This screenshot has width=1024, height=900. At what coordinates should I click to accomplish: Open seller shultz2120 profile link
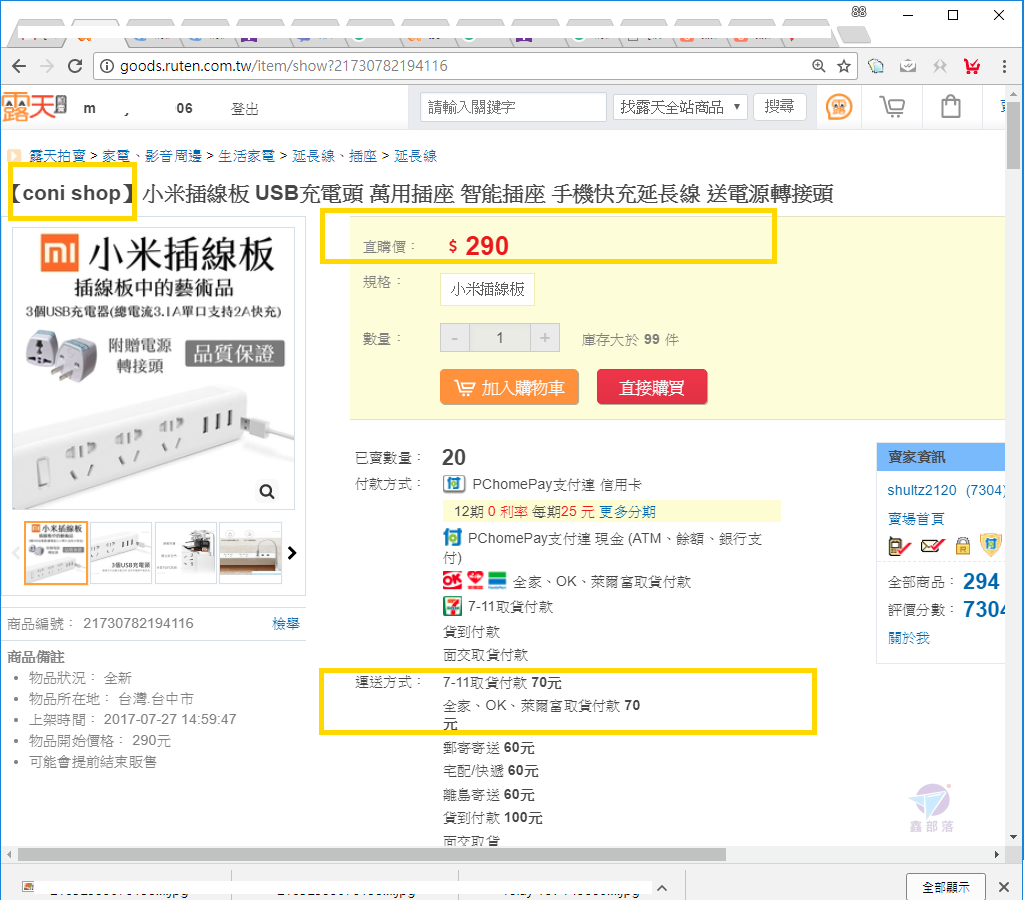(x=921, y=490)
